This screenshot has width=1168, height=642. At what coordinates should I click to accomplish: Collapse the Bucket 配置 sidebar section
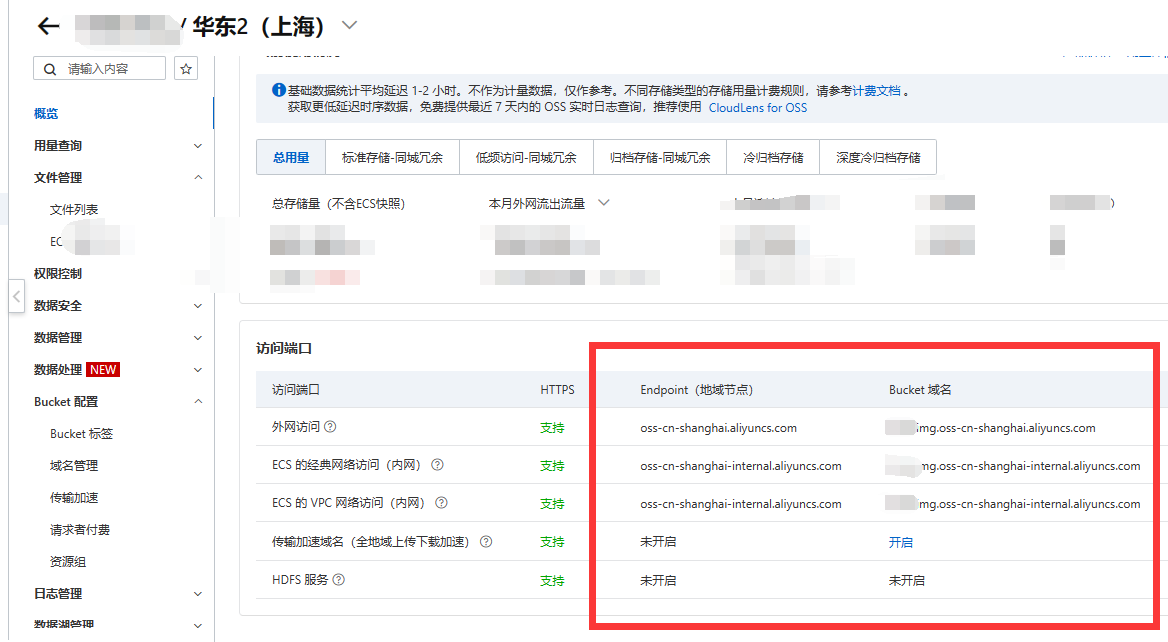point(197,402)
